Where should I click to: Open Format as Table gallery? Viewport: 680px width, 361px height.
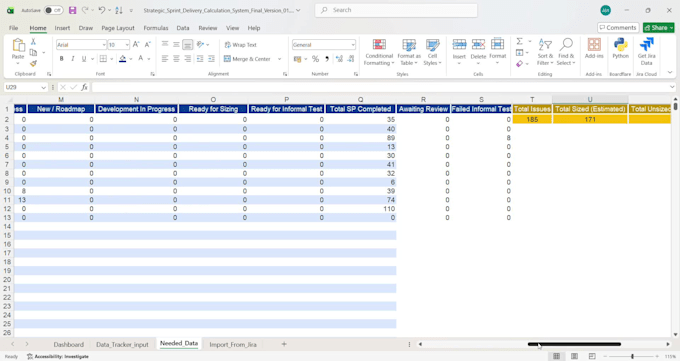pyautogui.click(x=409, y=52)
